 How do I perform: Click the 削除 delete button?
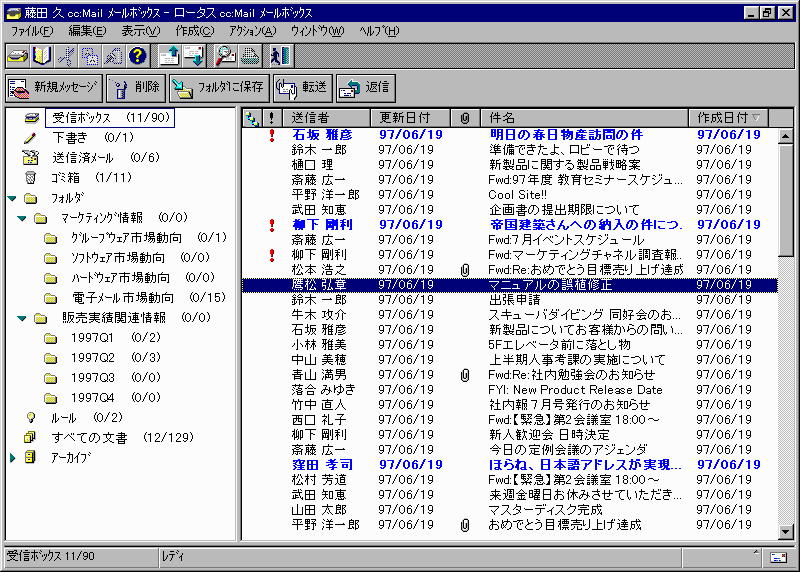coord(137,88)
